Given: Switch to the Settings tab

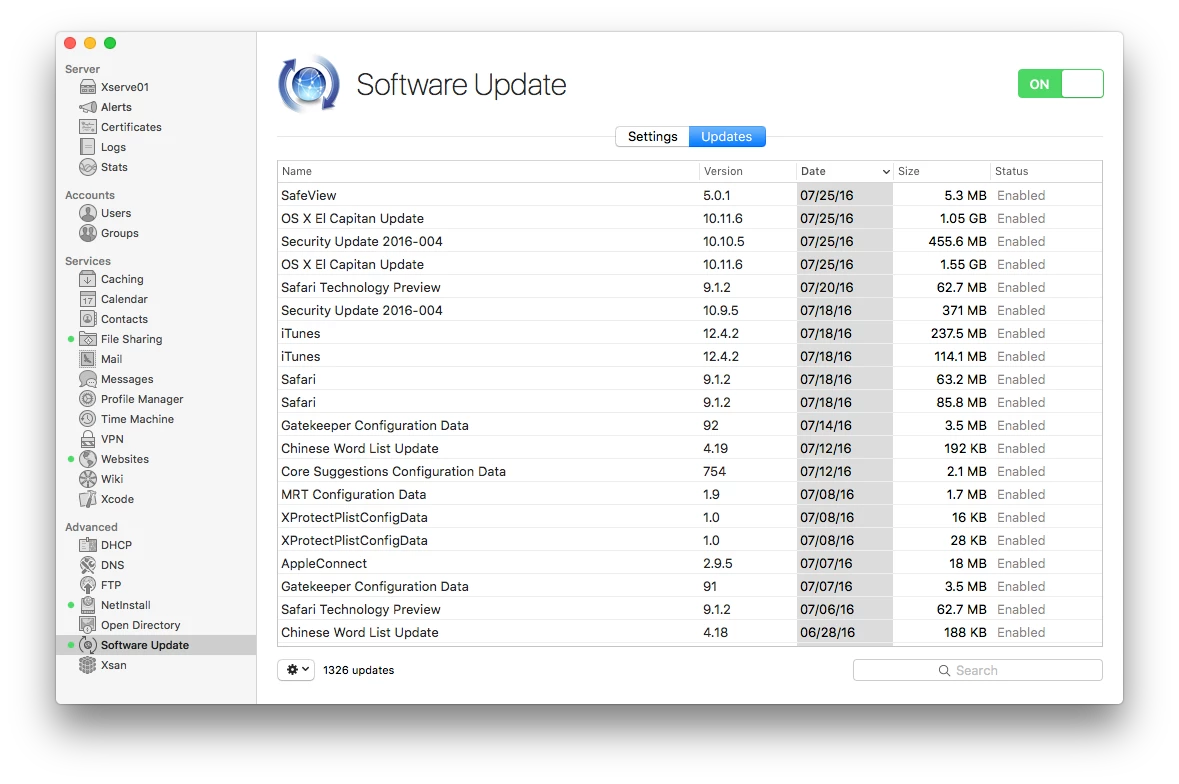Looking at the screenshot, I should [652, 137].
